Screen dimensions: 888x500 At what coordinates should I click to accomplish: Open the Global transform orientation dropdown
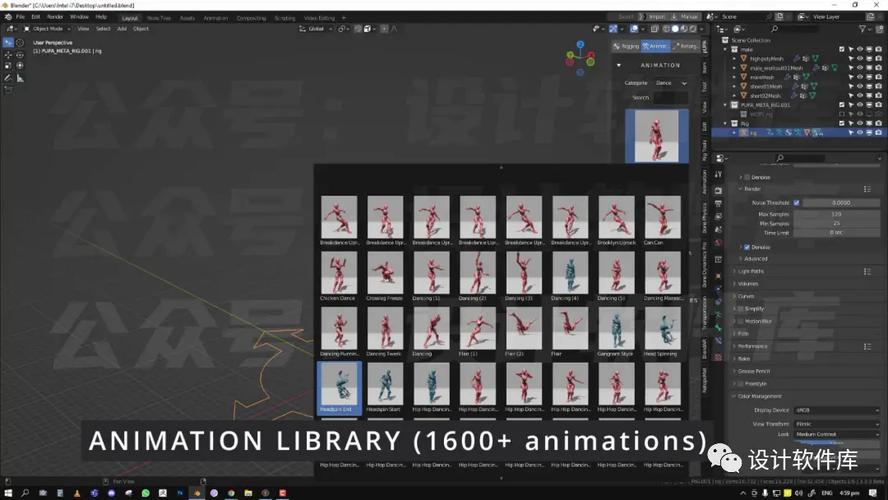[315, 29]
